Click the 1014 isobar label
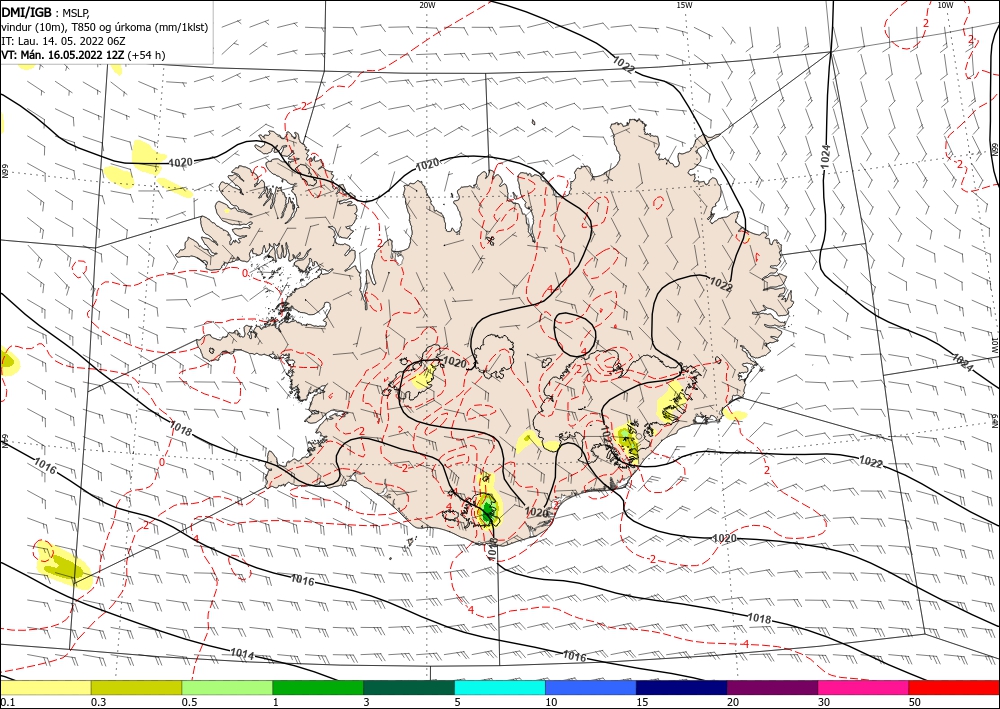 [x=242, y=655]
